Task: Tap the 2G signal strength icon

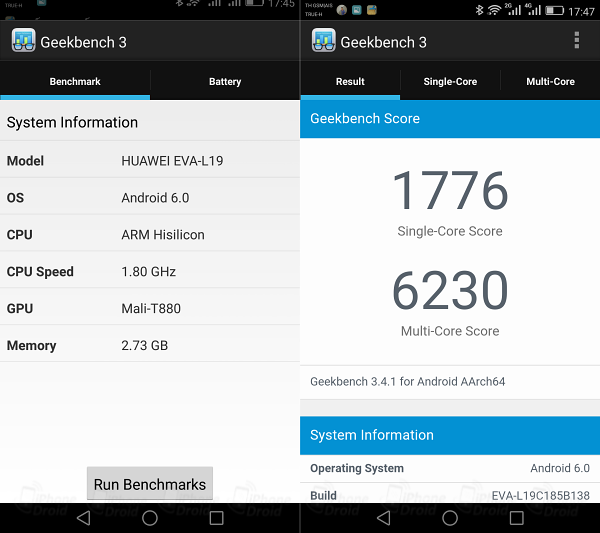Action: tap(513, 9)
